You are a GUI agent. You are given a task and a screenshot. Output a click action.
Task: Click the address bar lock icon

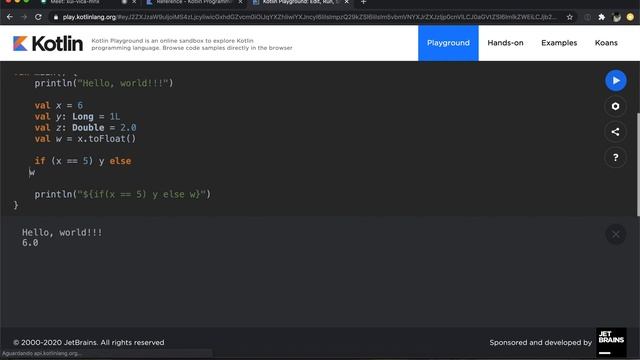[x=56, y=17]
